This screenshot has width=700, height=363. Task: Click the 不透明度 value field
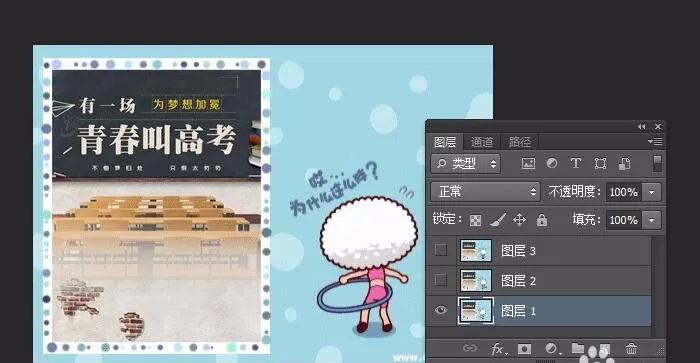pyautogui.click(x=624, y=192)
